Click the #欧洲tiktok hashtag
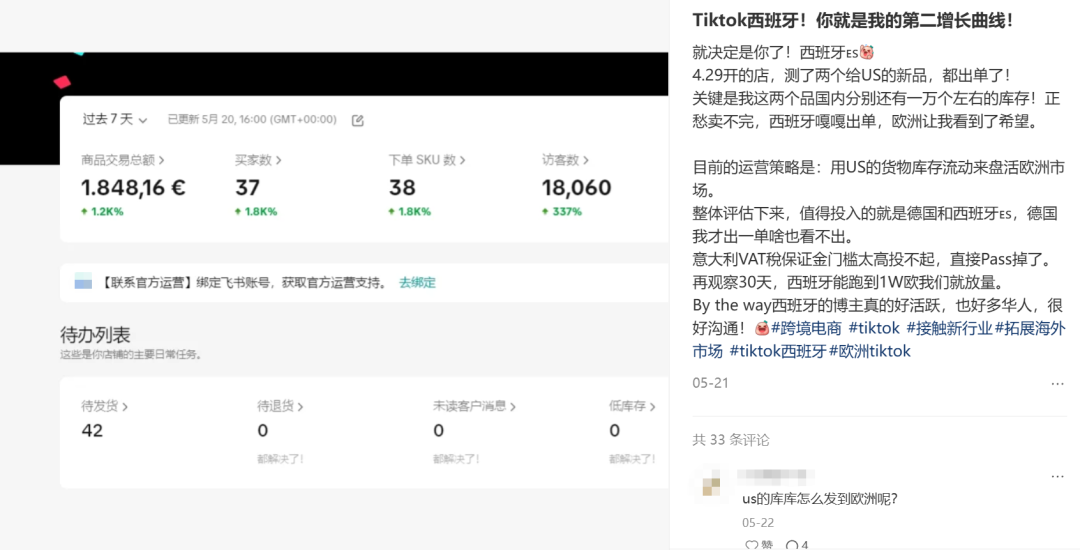This screenshot has width=1080, height=550. tap(870, 351)
